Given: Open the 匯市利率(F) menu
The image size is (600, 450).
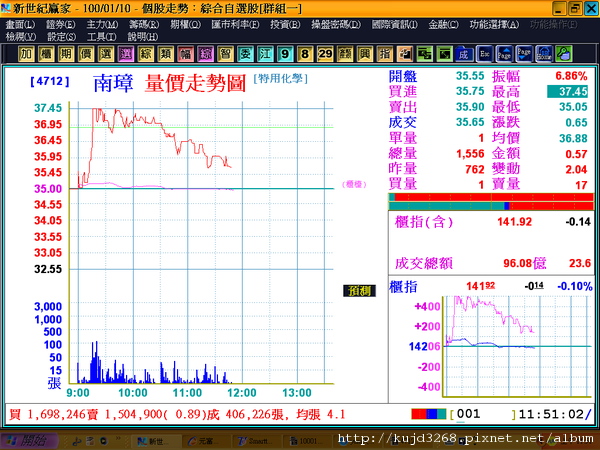Looking at the screenshot, I should [x=235, y=24].
